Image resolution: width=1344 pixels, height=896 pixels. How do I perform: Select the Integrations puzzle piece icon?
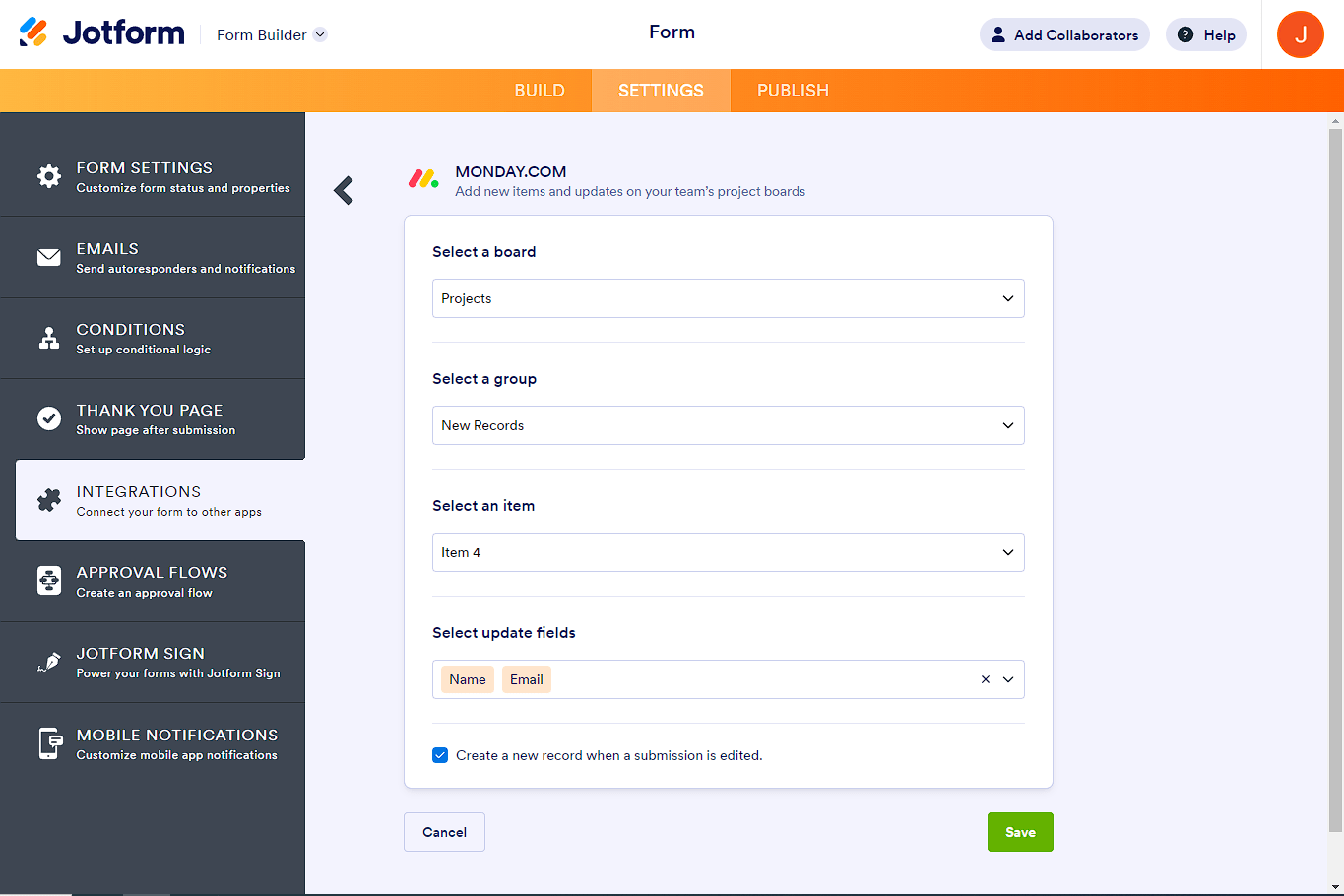[48, 499]
